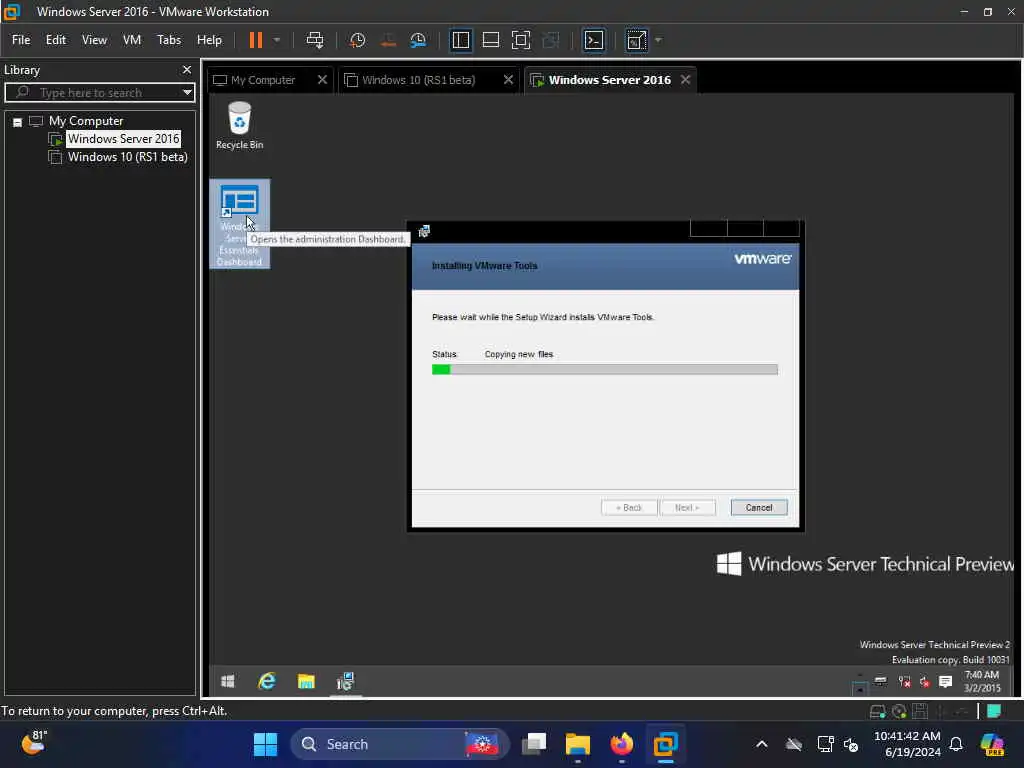Open the guest Action Center tray icon
This screenshot has height=768, width=1024.
tap(945, 682)
